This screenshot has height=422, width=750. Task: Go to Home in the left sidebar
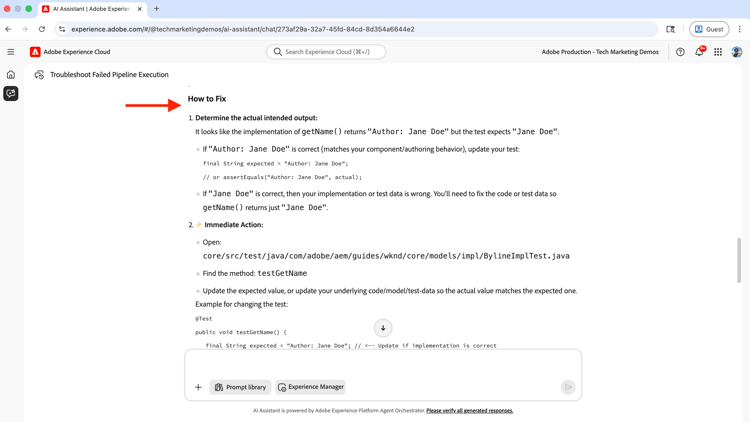coord(11,75)
